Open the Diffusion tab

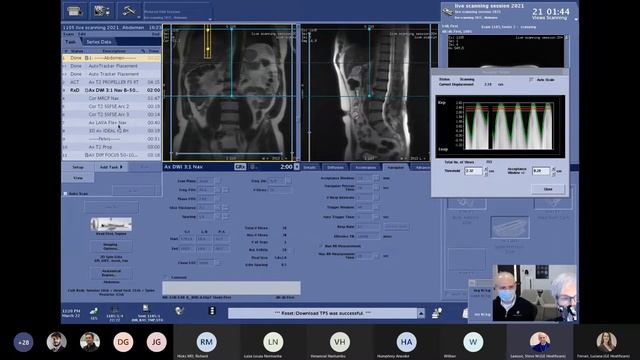pos(336,167)
